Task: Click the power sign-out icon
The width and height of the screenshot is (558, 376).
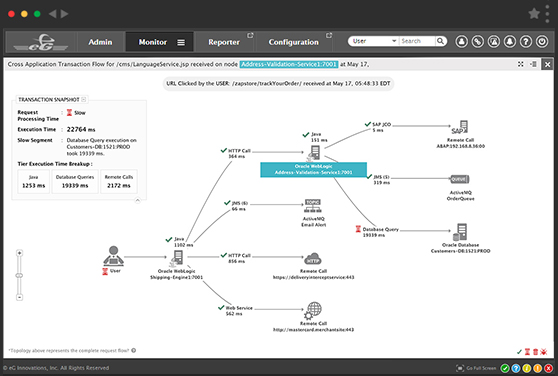Action: [542, 42]
